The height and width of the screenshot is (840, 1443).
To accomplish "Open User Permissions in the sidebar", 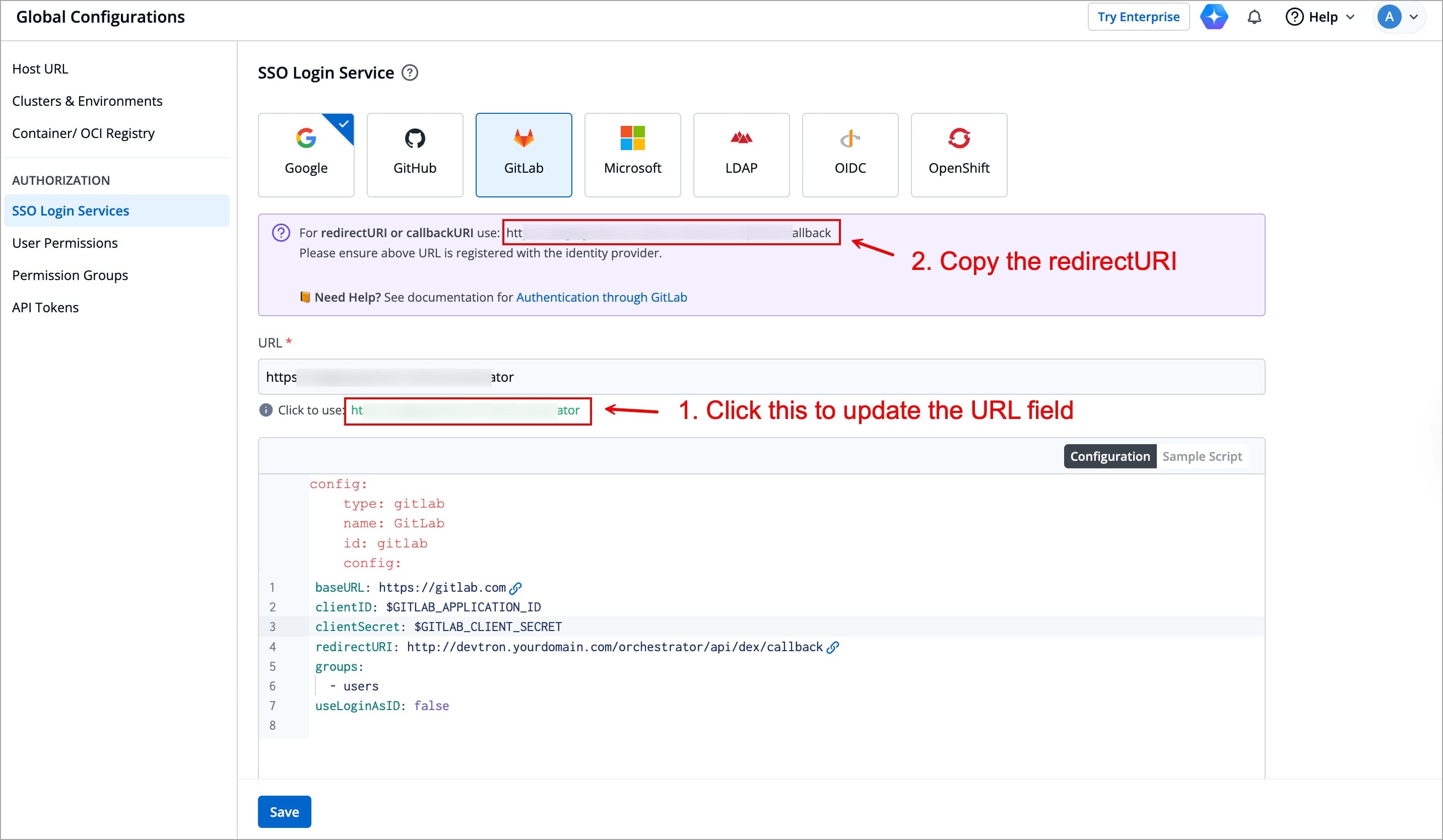I will (64, 243).
